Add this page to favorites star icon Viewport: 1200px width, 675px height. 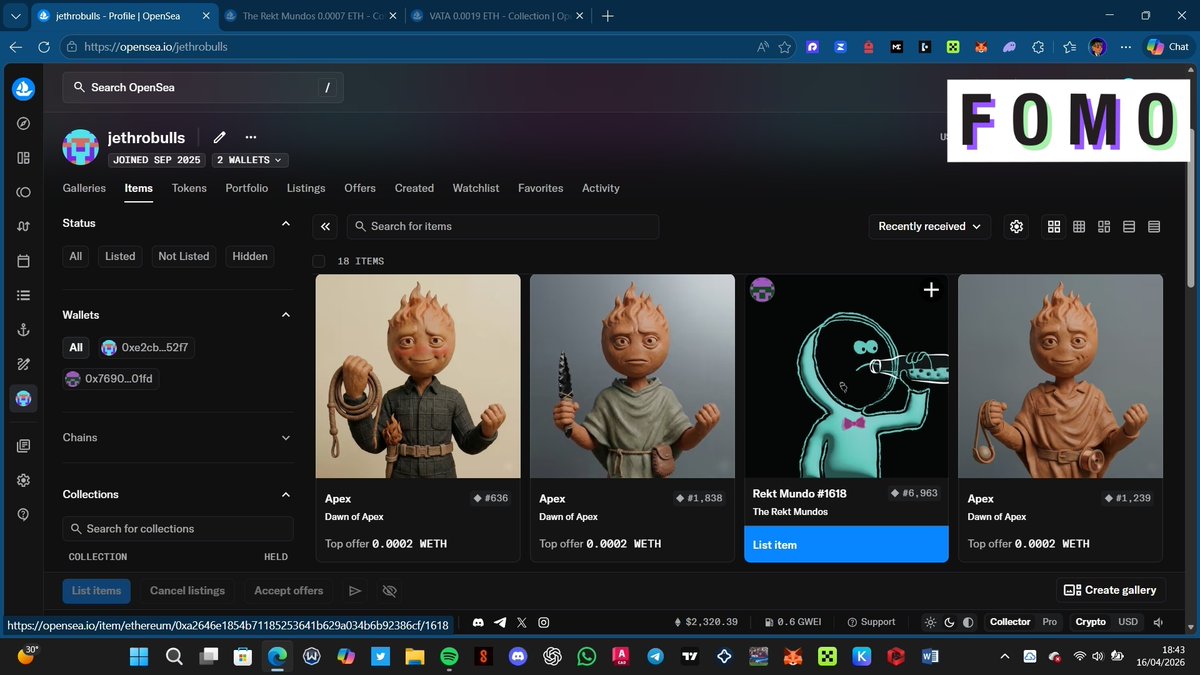(x=785, y=47)
